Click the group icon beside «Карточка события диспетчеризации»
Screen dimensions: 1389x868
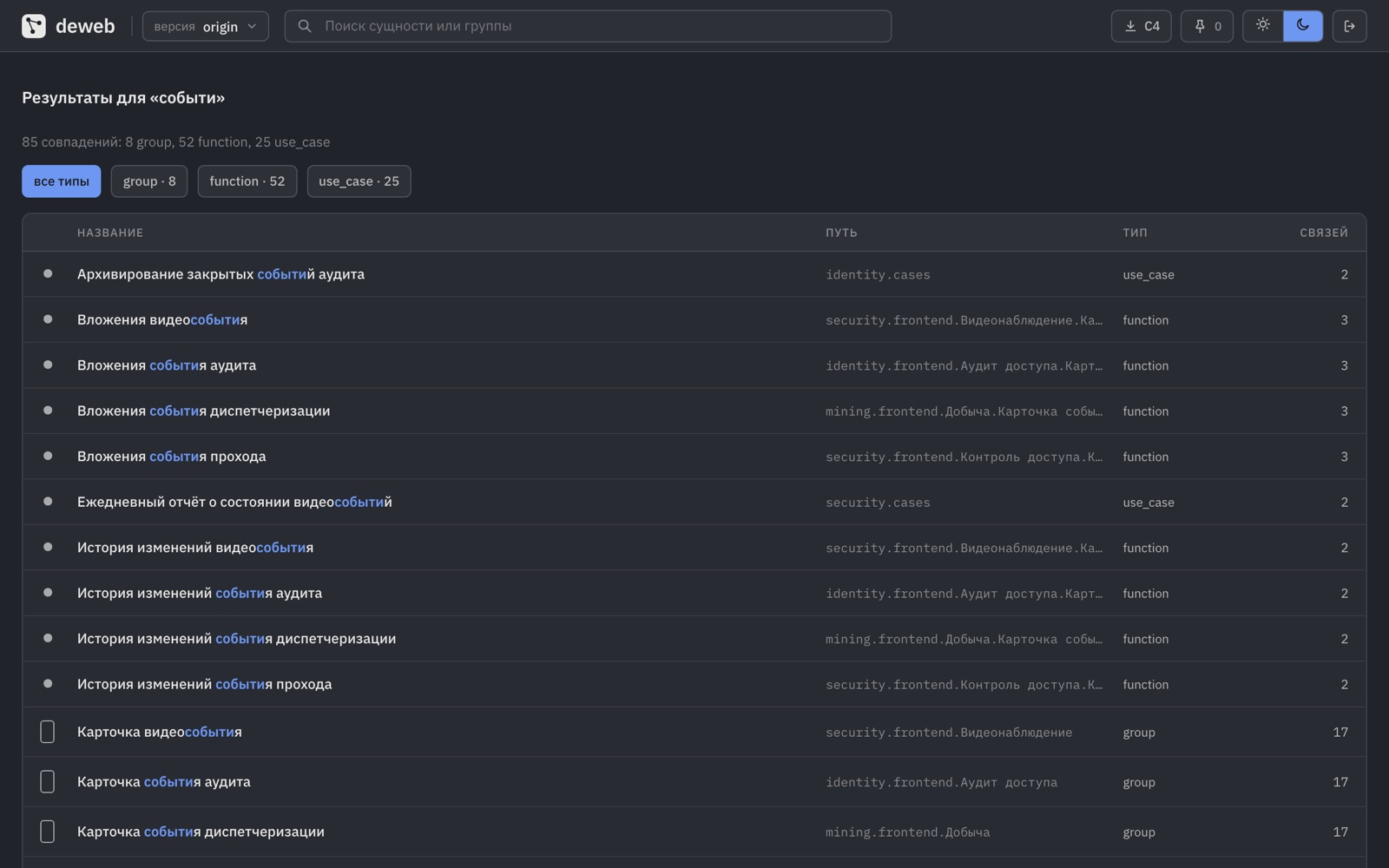click(48, 832)
